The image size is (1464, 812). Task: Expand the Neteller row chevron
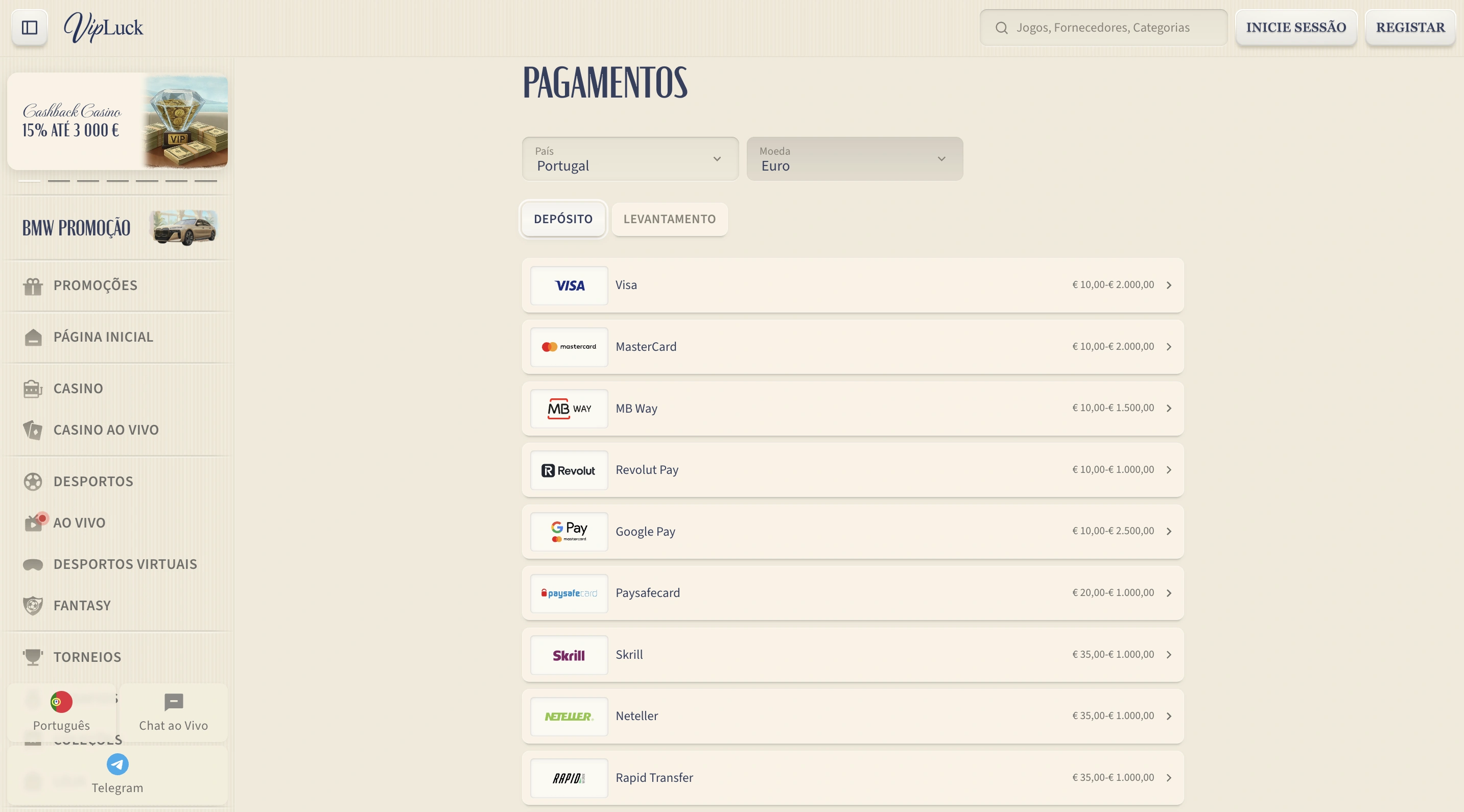pos(1169,717)
